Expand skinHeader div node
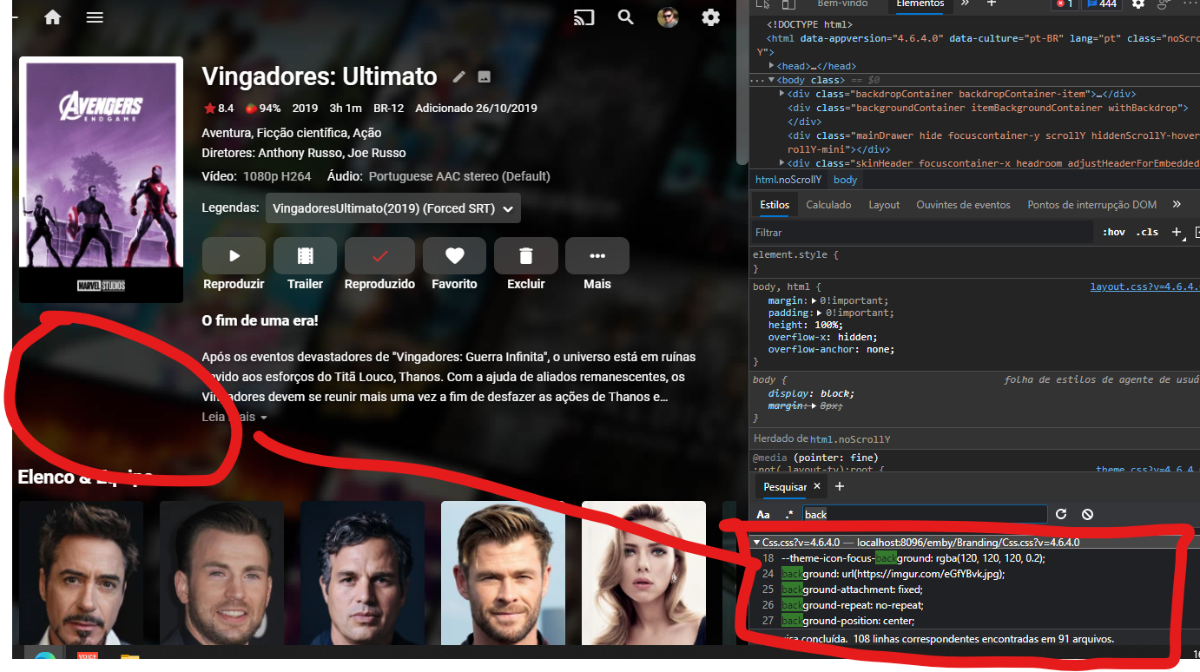The width and height of the screenshot is (1200, 672). pos(782,163)
